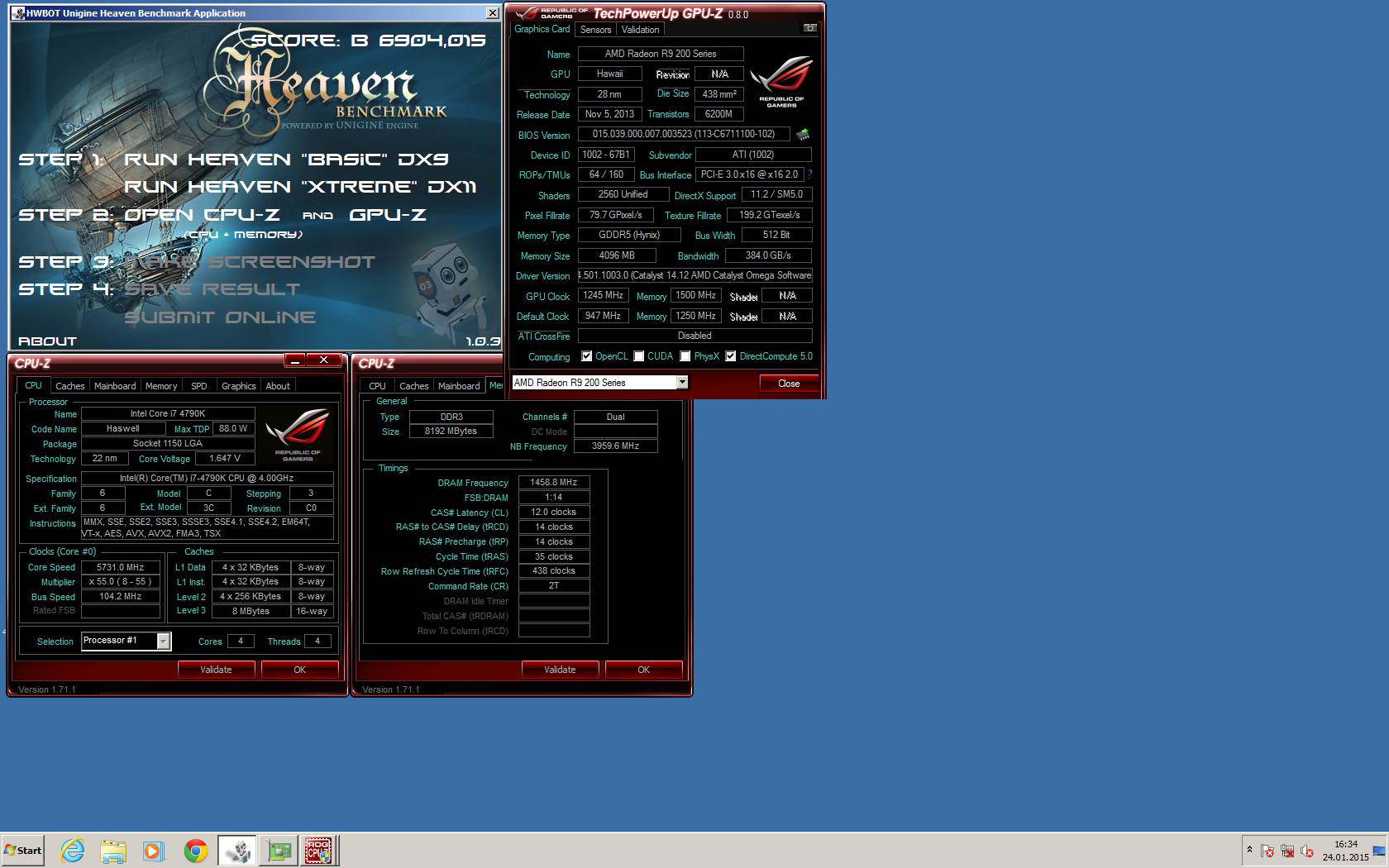Switch to Heaven Benchmark robot taskbar icon
This screenshot has height=868, width=1389.
[x=237, y=851]
